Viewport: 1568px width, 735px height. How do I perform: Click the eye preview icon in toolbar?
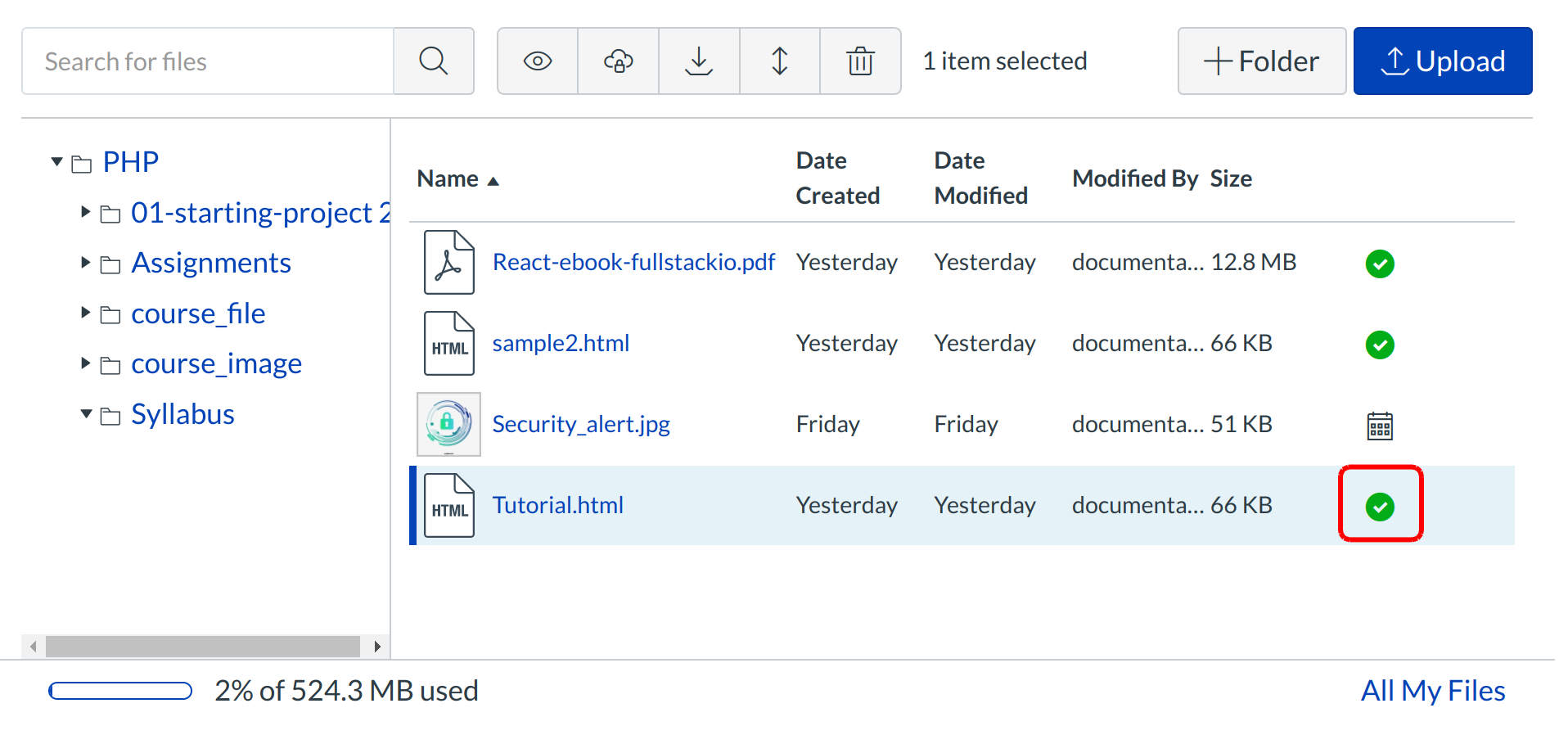(538, 61)
